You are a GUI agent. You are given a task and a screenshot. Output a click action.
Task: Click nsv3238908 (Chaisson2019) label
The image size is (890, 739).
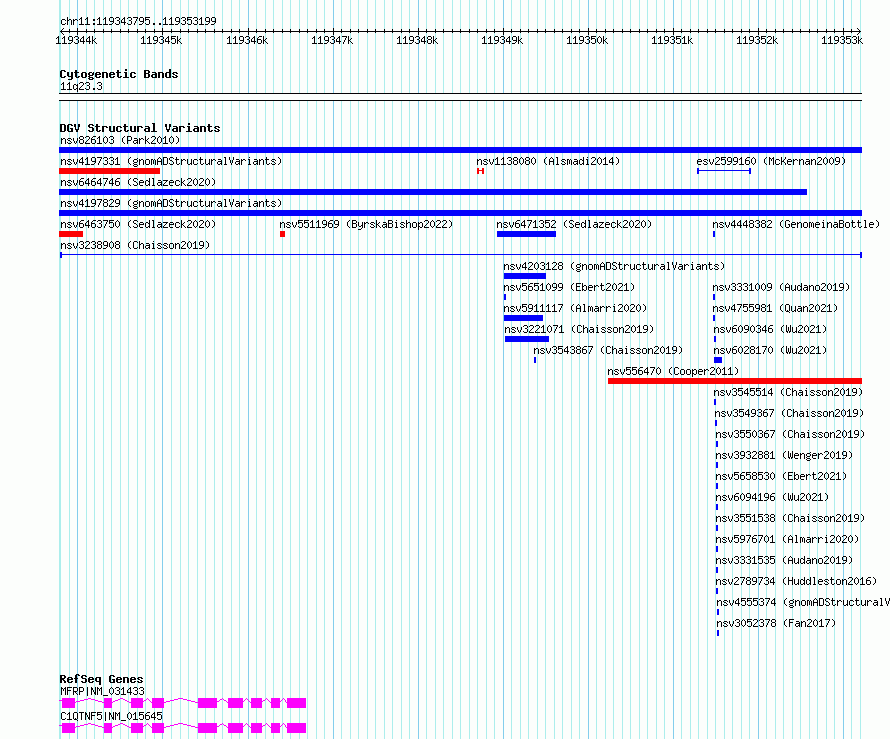135,245
